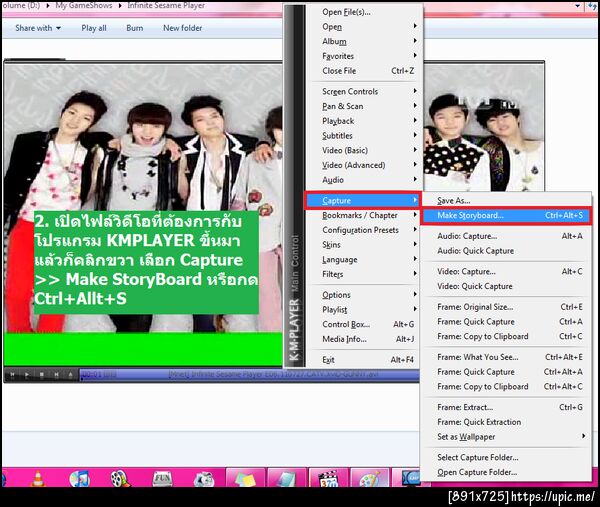
Task: Click the play button in KMPlayer
Action: click(x=27, y=375)
